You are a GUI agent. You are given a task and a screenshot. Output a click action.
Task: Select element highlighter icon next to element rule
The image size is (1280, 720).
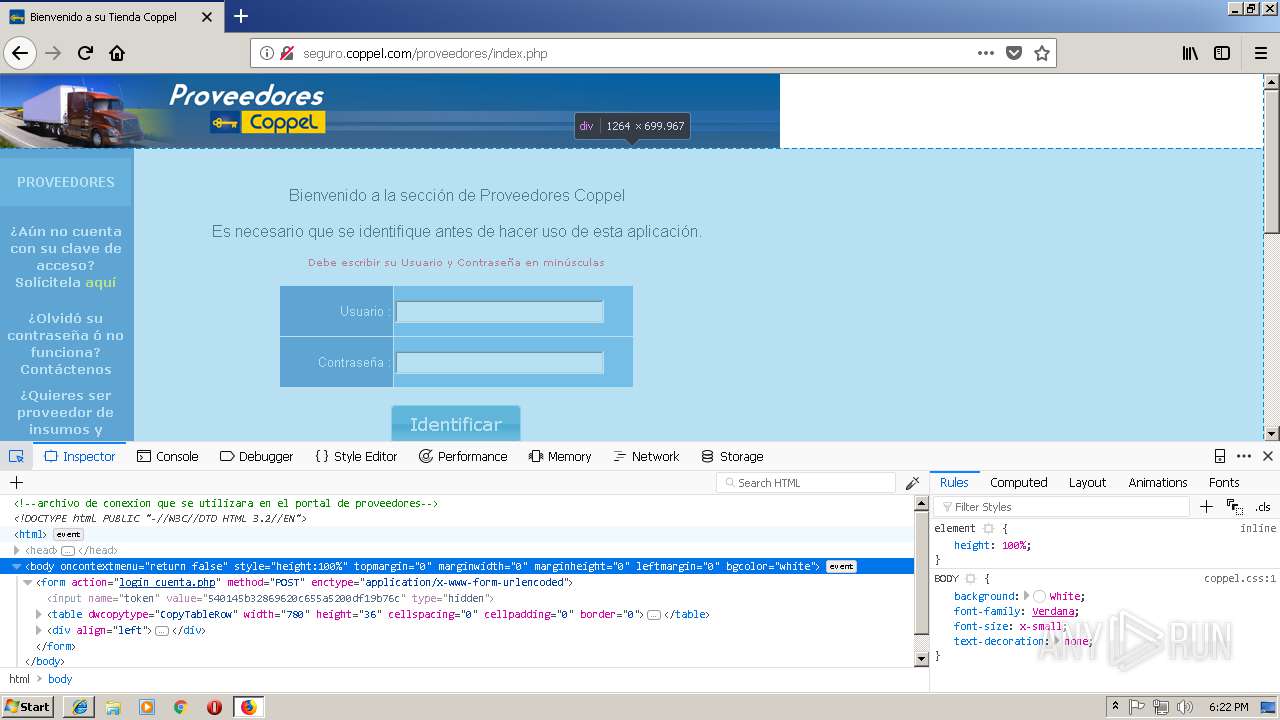pyautogui.click(x=988, y=528)
